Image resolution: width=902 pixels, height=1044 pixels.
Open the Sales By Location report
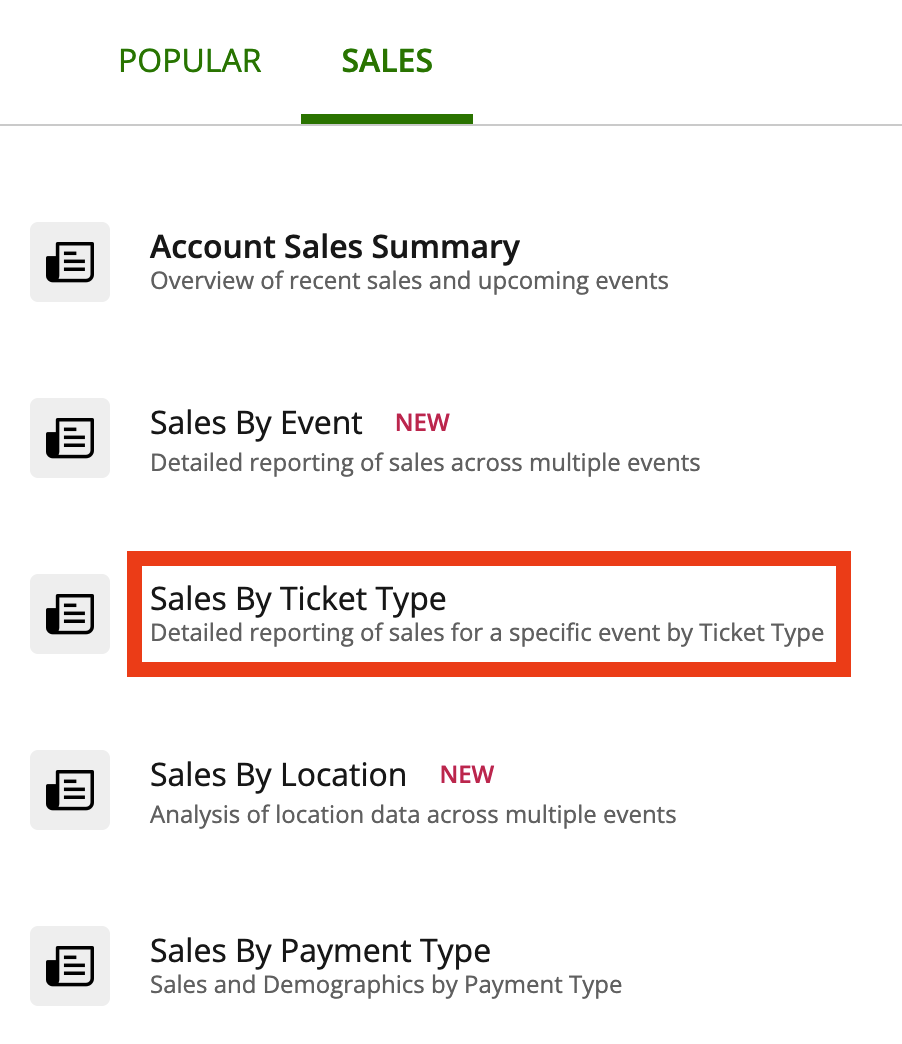coord(278,774)
